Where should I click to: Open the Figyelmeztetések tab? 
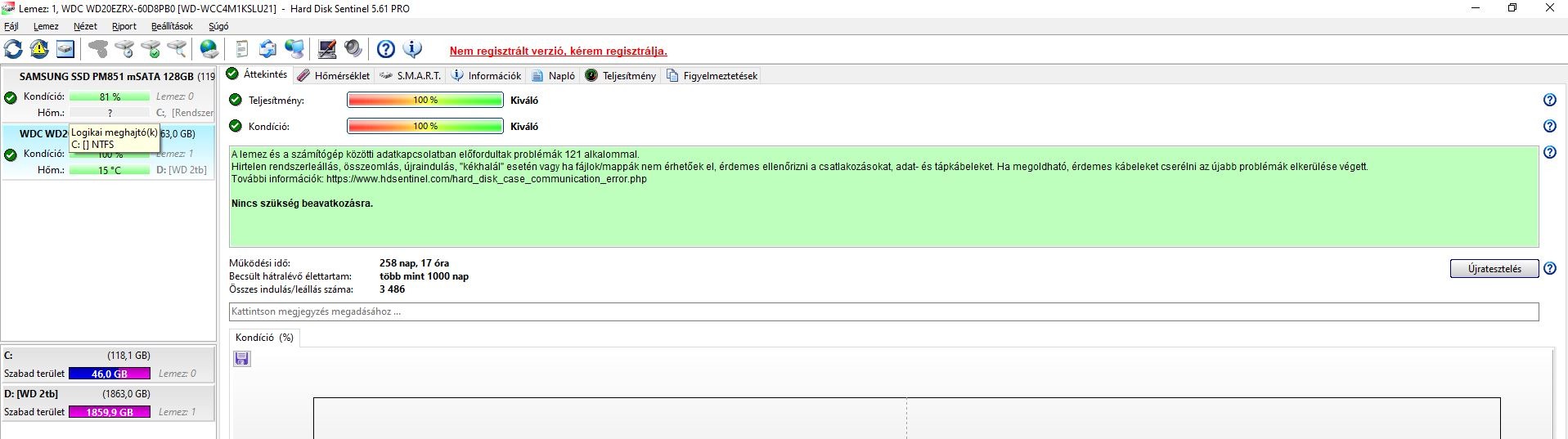[x=712, y=75]
